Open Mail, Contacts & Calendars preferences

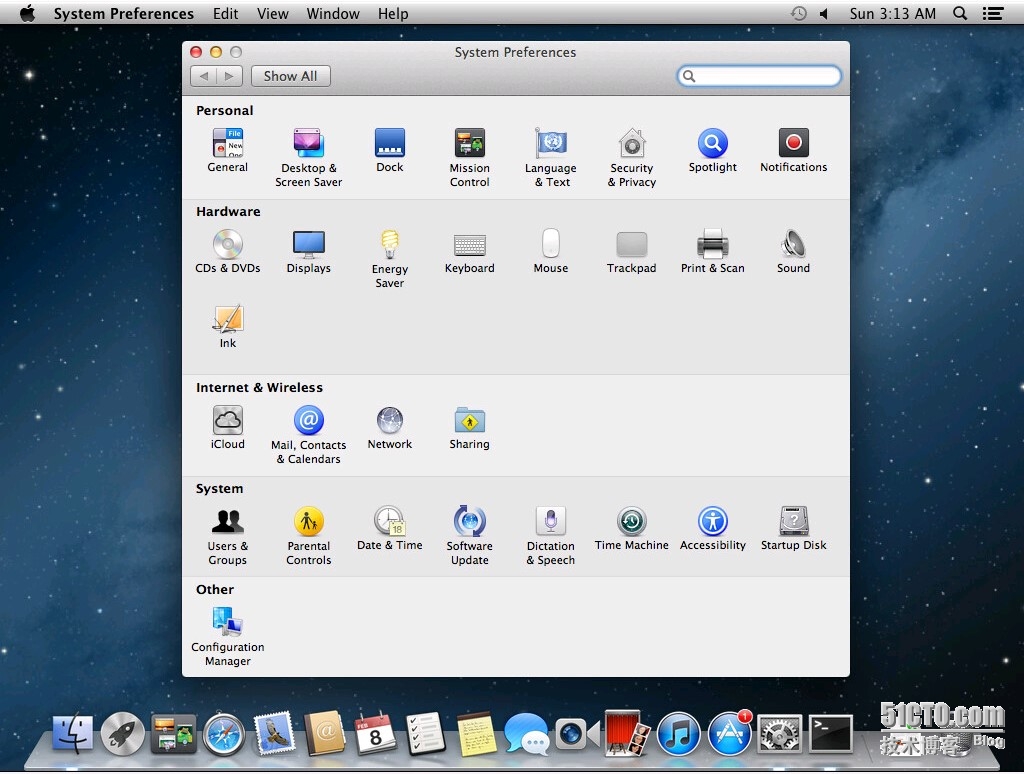(308, 435)
